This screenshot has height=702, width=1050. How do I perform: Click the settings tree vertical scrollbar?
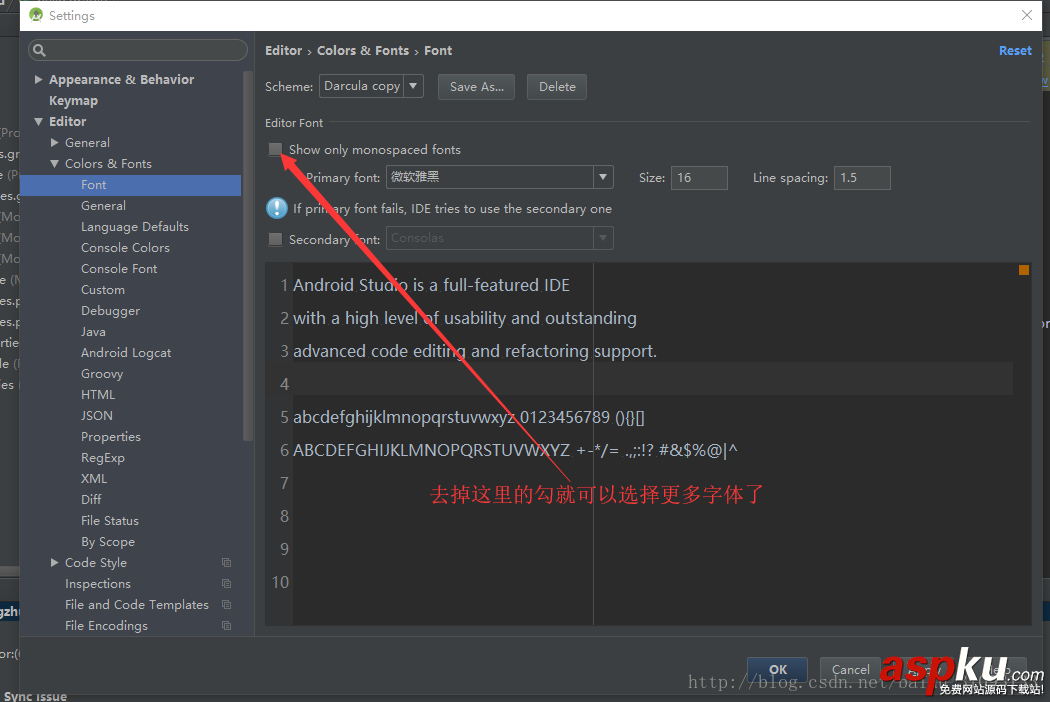coord(248,256)
